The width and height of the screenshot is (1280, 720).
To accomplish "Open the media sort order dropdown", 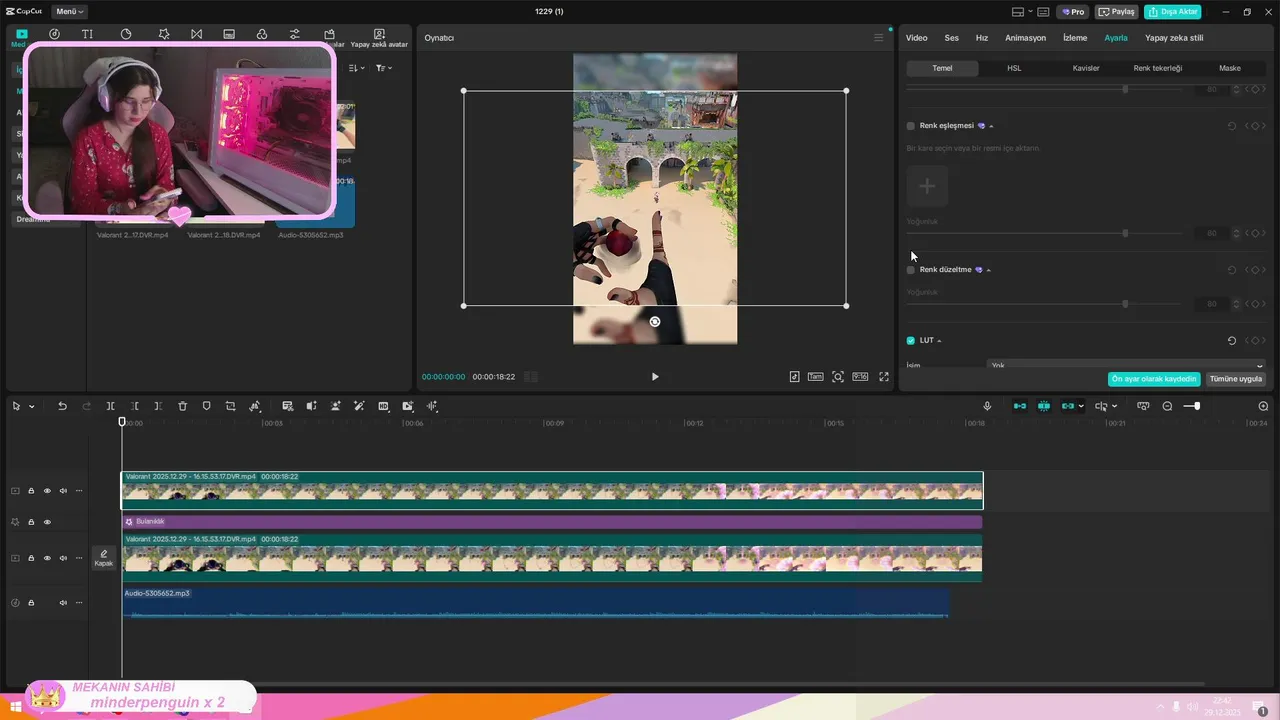I will (357, 68).
